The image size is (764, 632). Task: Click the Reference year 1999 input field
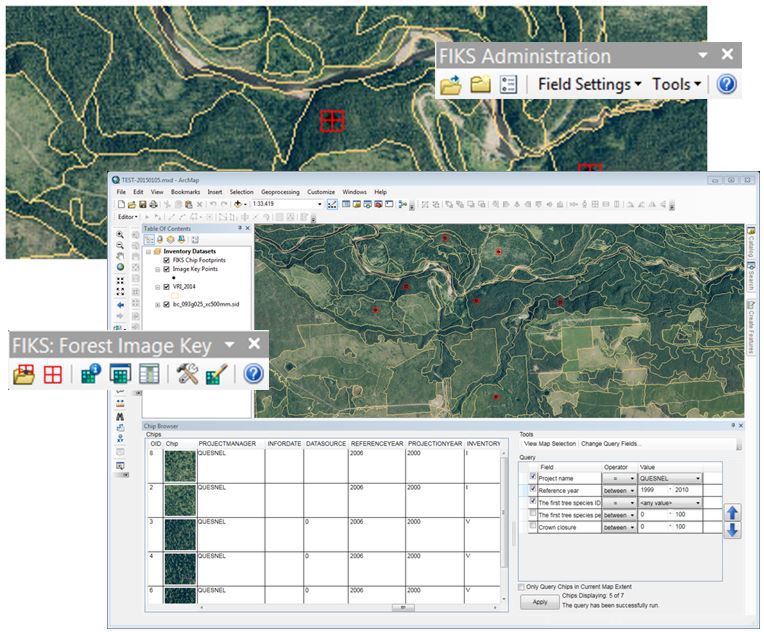click(653, 490)
